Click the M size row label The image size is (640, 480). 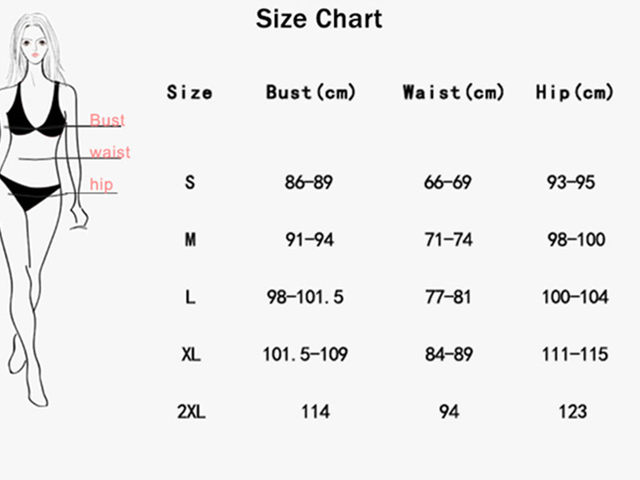click(x=190, y=240)
